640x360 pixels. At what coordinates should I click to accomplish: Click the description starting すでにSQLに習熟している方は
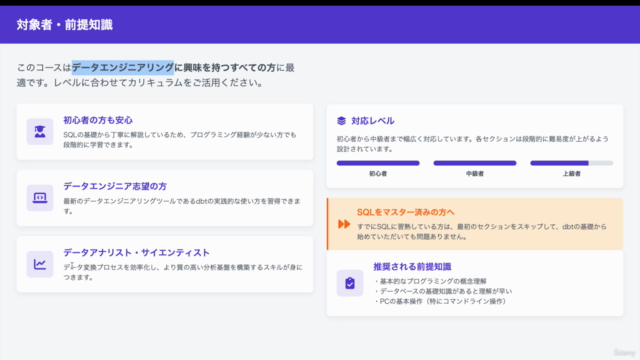482,231
